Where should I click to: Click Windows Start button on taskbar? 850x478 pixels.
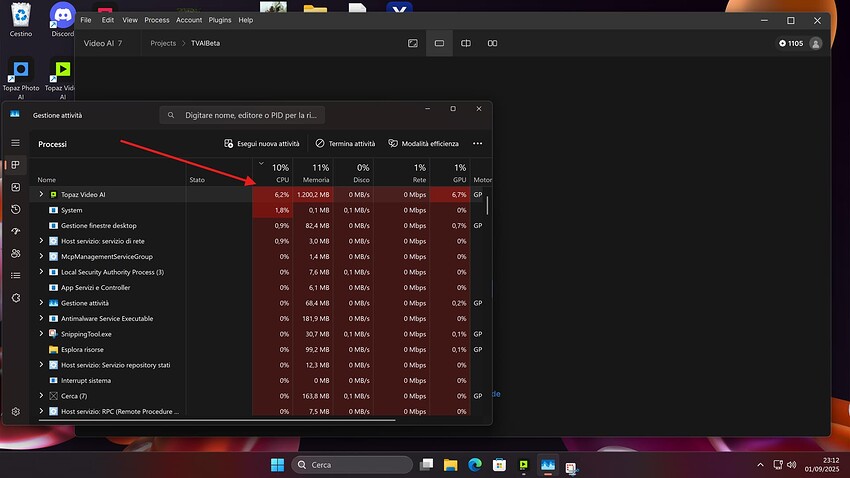tap(278, 464)
